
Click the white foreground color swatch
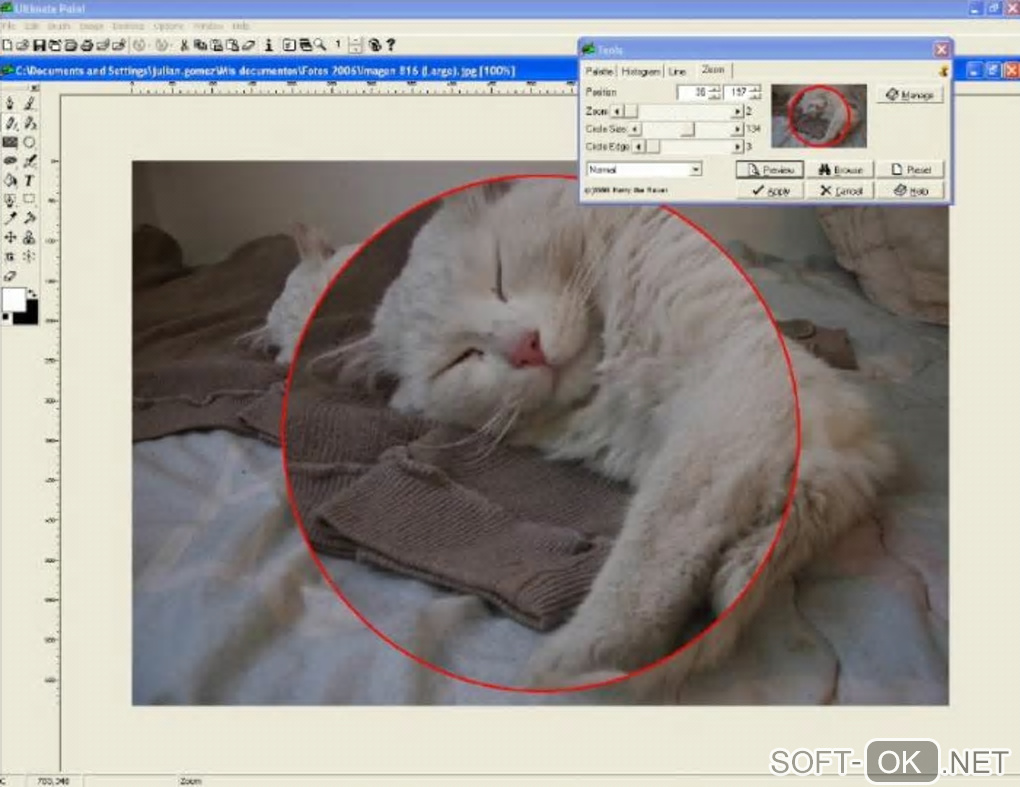point(14,302)
